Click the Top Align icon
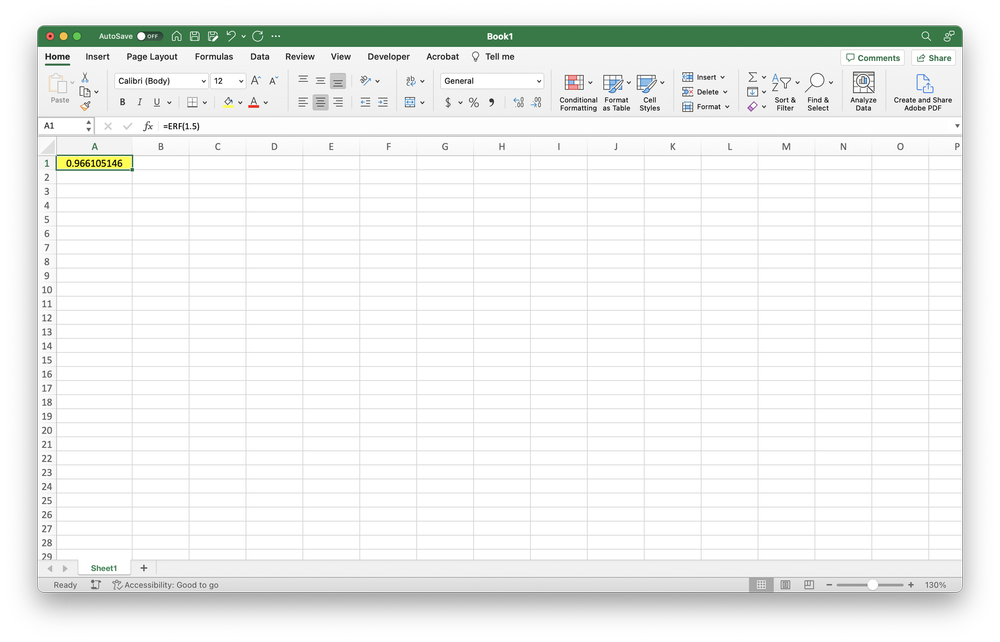Screen dimensions: 1000x642 303,80
